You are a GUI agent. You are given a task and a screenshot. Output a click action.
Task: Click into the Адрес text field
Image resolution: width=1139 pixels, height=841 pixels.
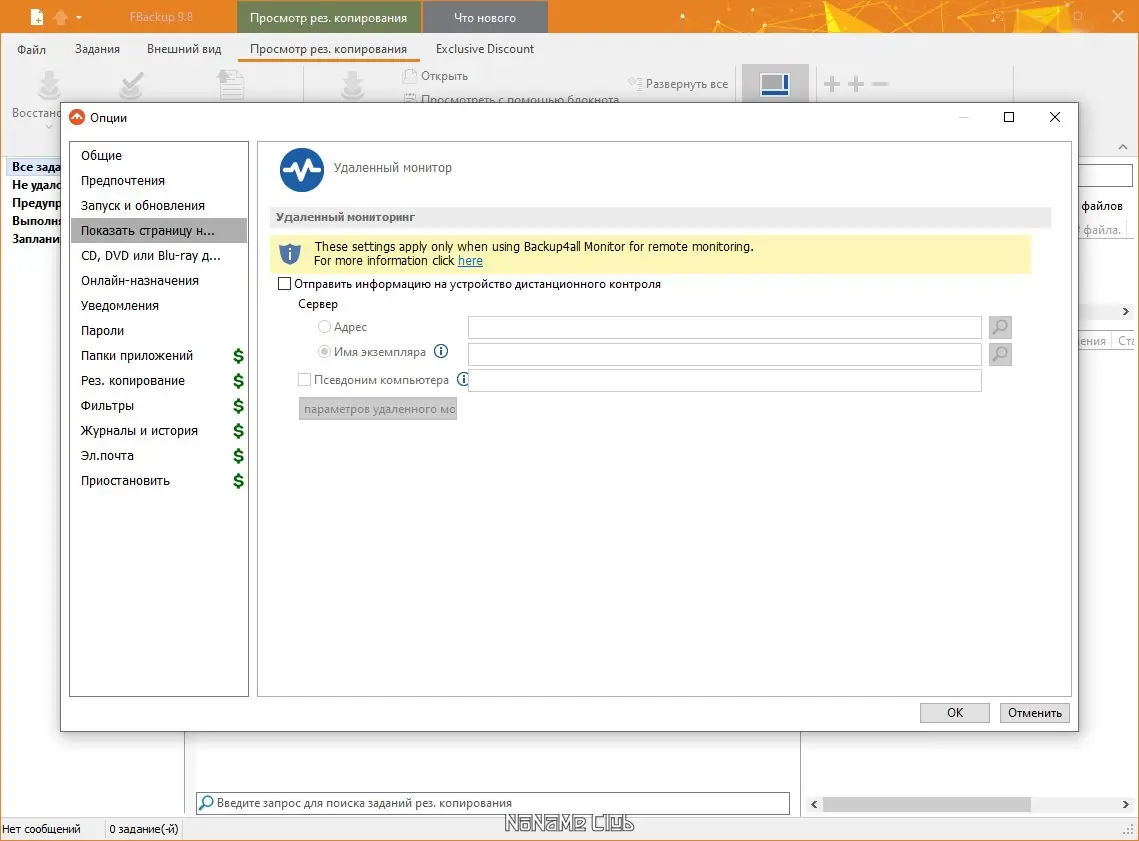(724, 328)
